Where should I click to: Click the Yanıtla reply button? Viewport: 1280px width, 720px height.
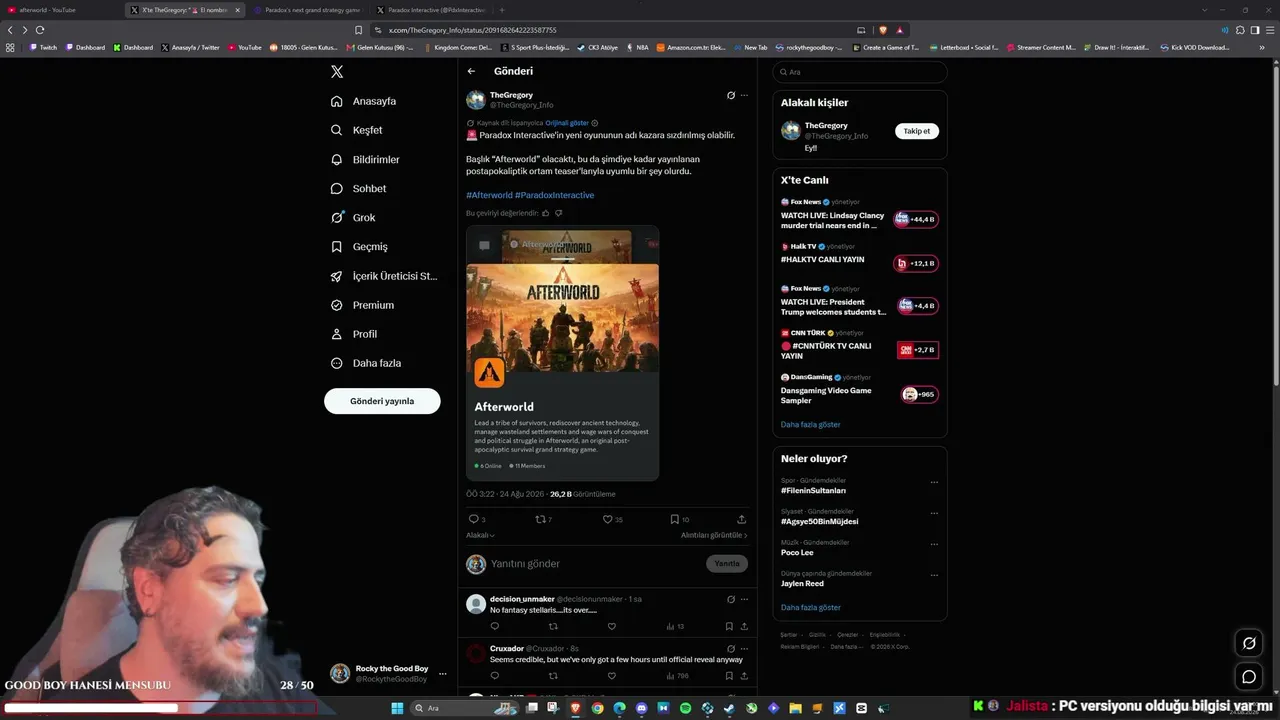click(727, 563)
